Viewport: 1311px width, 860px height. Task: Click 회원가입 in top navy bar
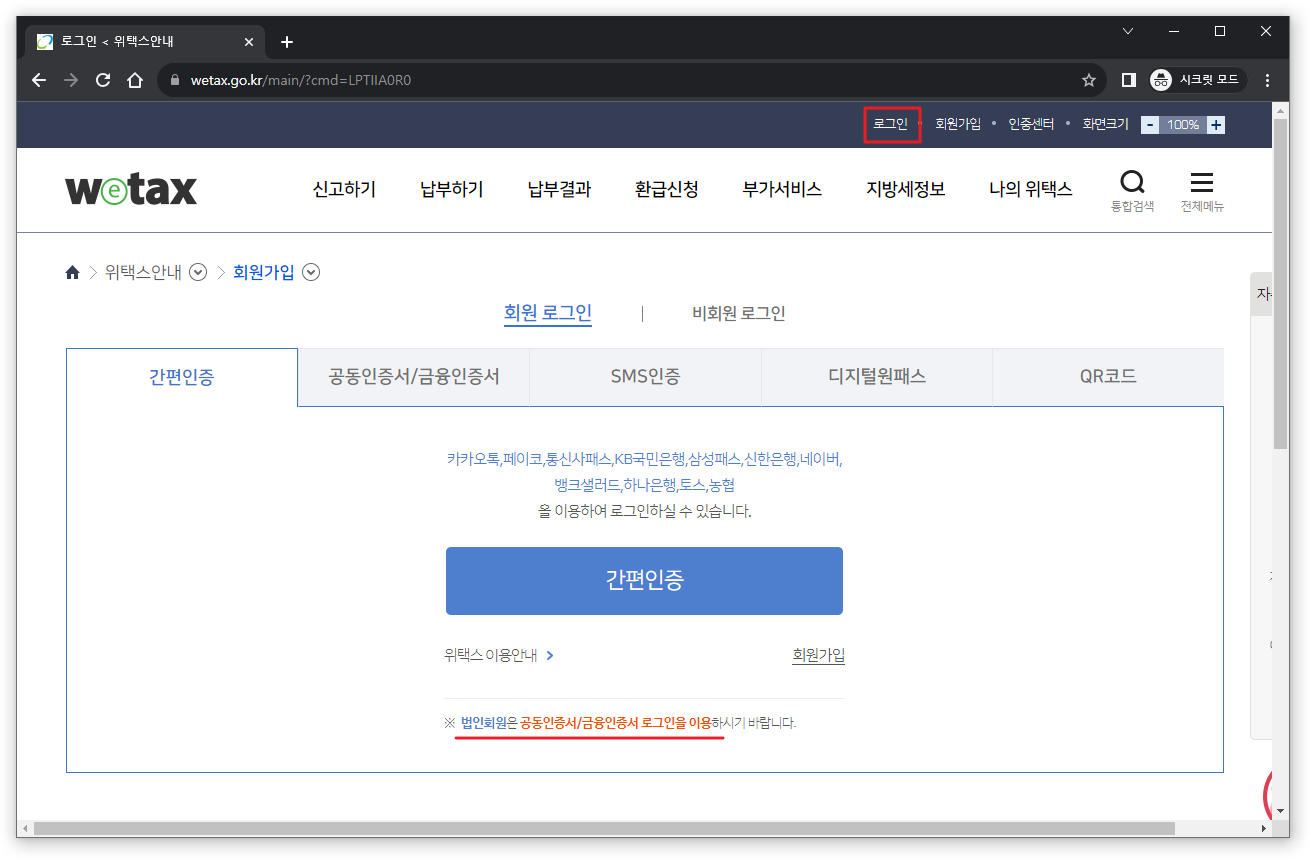pyautogui.click(x=958, y=124)
